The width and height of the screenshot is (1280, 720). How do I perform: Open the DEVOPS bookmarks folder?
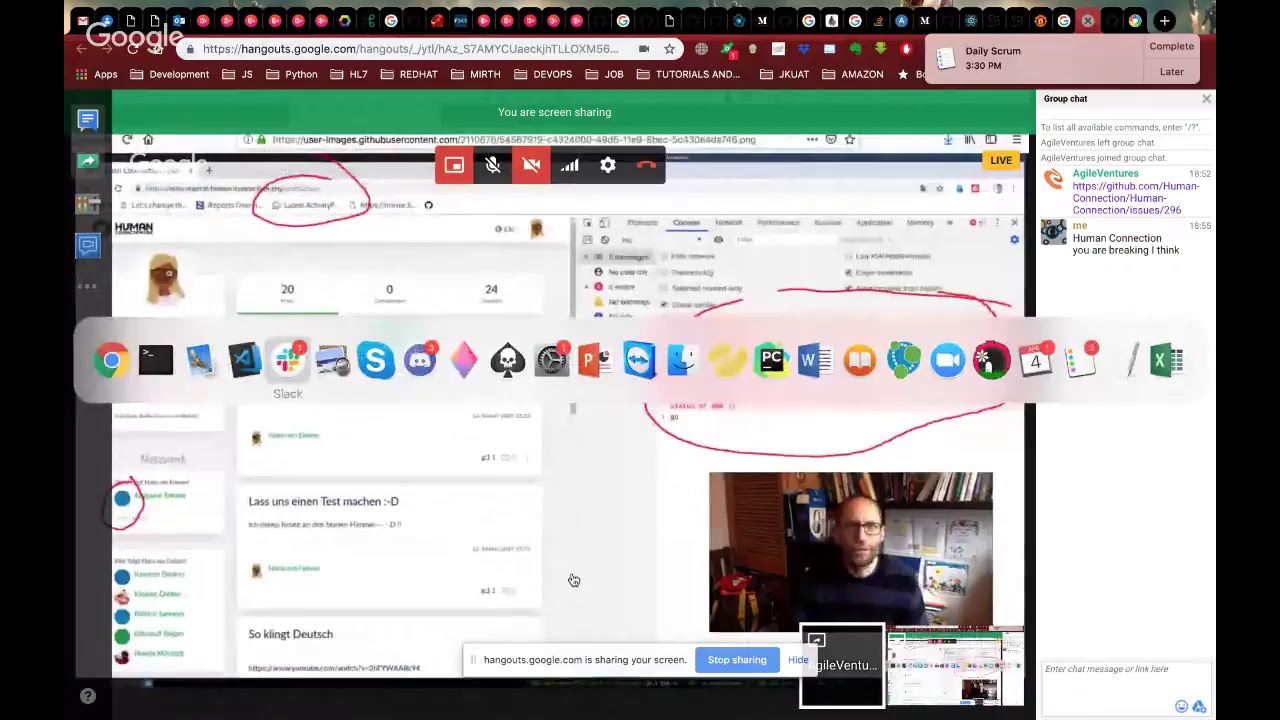543,74
